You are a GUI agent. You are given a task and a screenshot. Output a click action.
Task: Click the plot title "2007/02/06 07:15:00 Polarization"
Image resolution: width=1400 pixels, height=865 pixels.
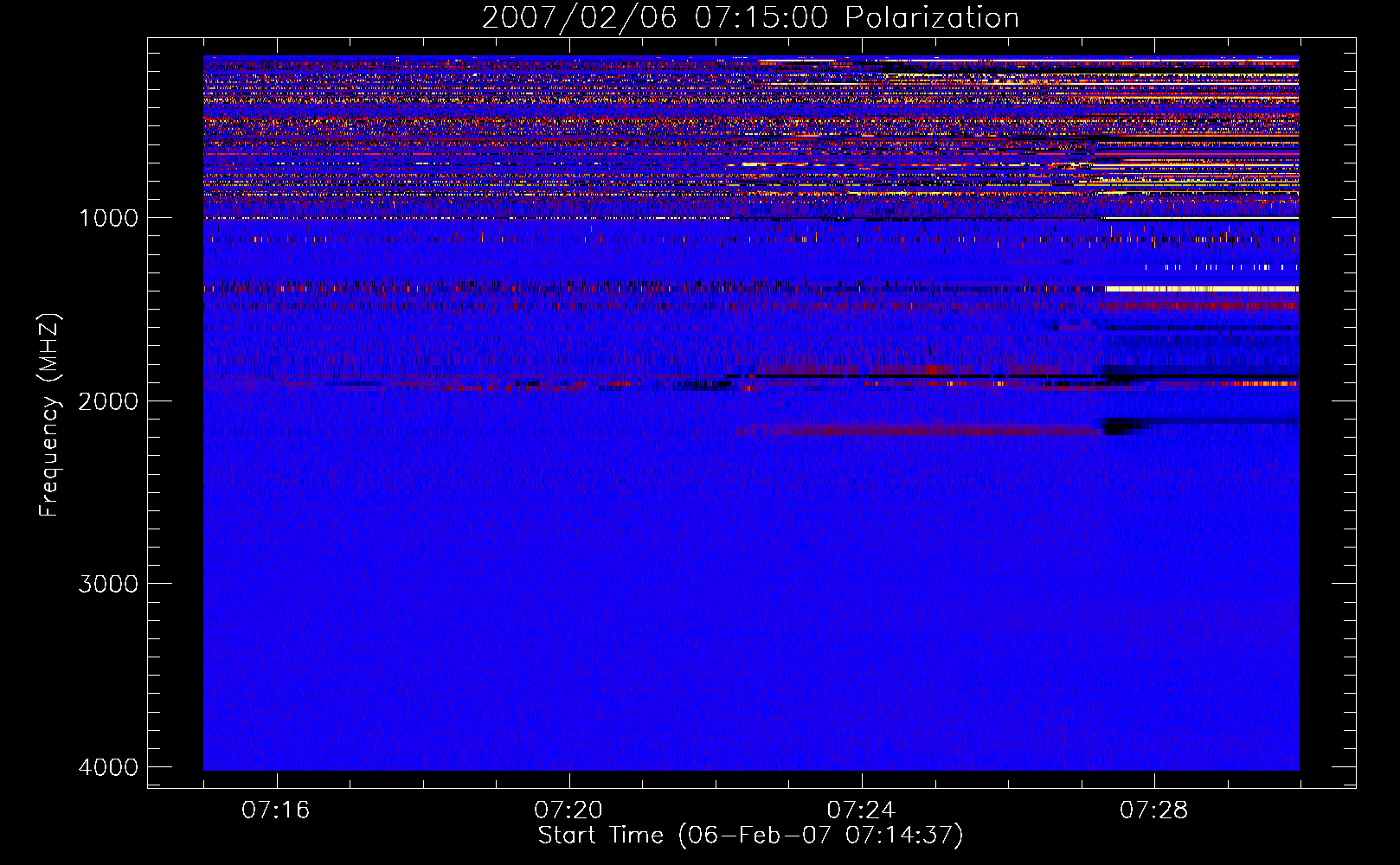(x=750, y=17)
